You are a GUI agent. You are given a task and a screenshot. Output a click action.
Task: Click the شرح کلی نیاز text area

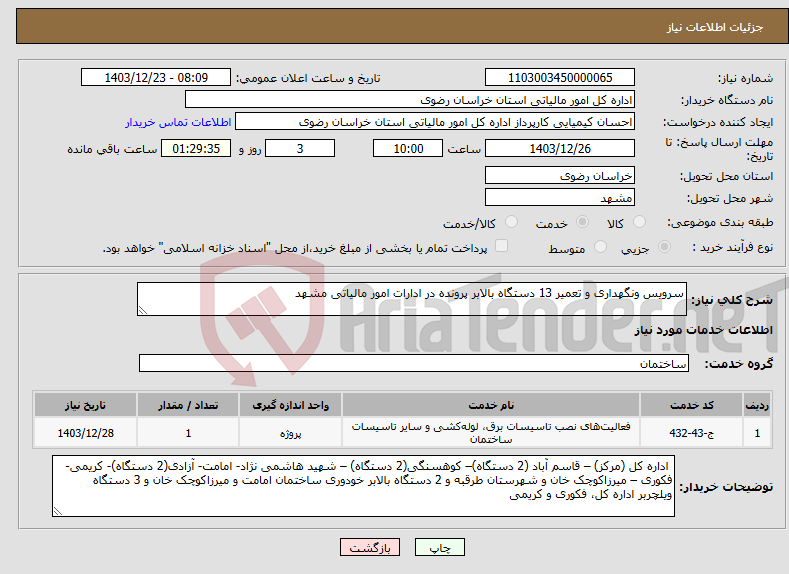(412, 299)
